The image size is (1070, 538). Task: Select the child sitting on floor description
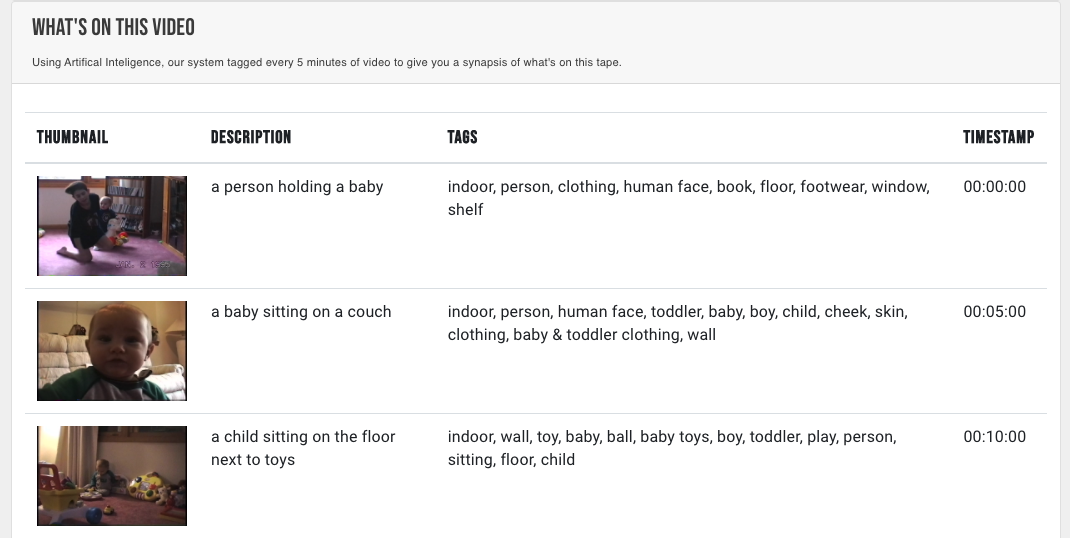click(303, 448)
